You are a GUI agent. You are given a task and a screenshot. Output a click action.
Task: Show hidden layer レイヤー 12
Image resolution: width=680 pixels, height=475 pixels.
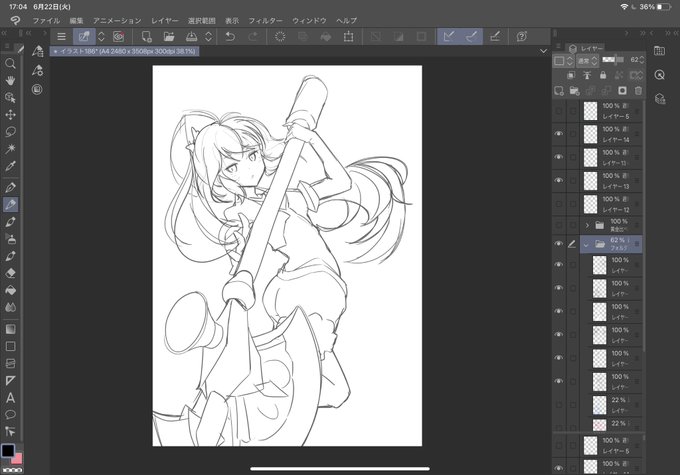tap(559, 204)
